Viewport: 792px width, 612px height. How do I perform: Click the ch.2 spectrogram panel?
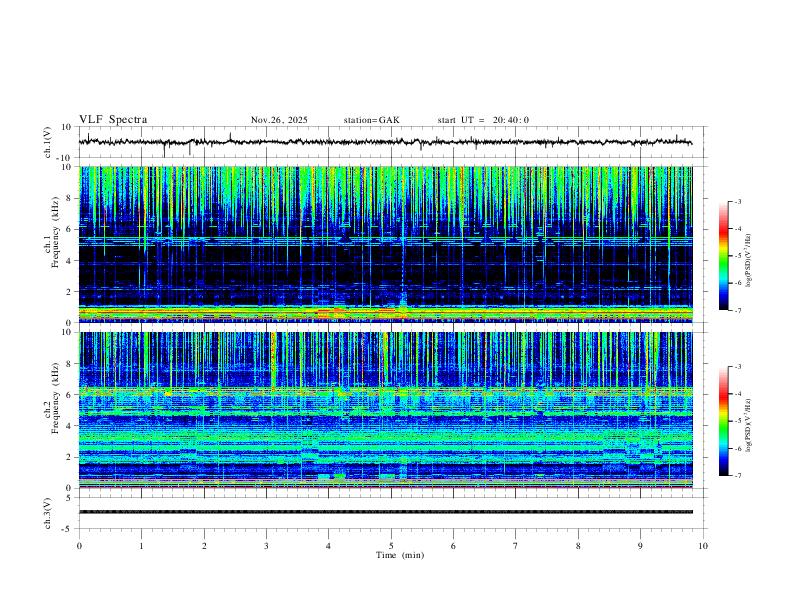pos(385,410)
